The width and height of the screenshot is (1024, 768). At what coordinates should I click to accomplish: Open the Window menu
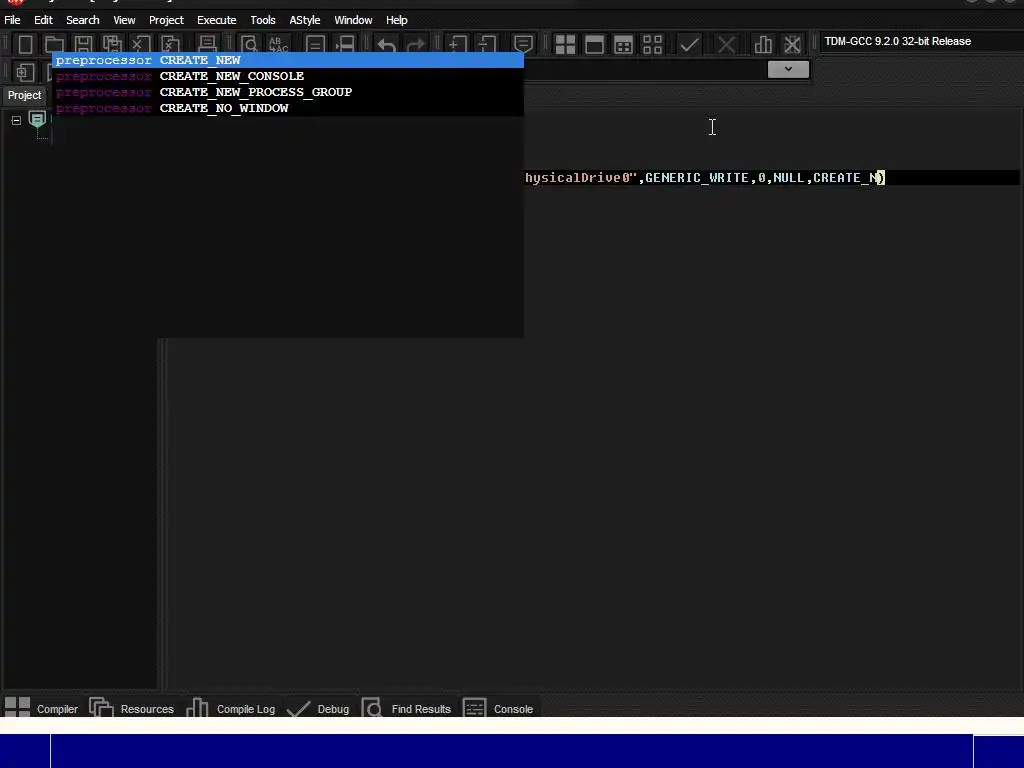click(353, 20)
